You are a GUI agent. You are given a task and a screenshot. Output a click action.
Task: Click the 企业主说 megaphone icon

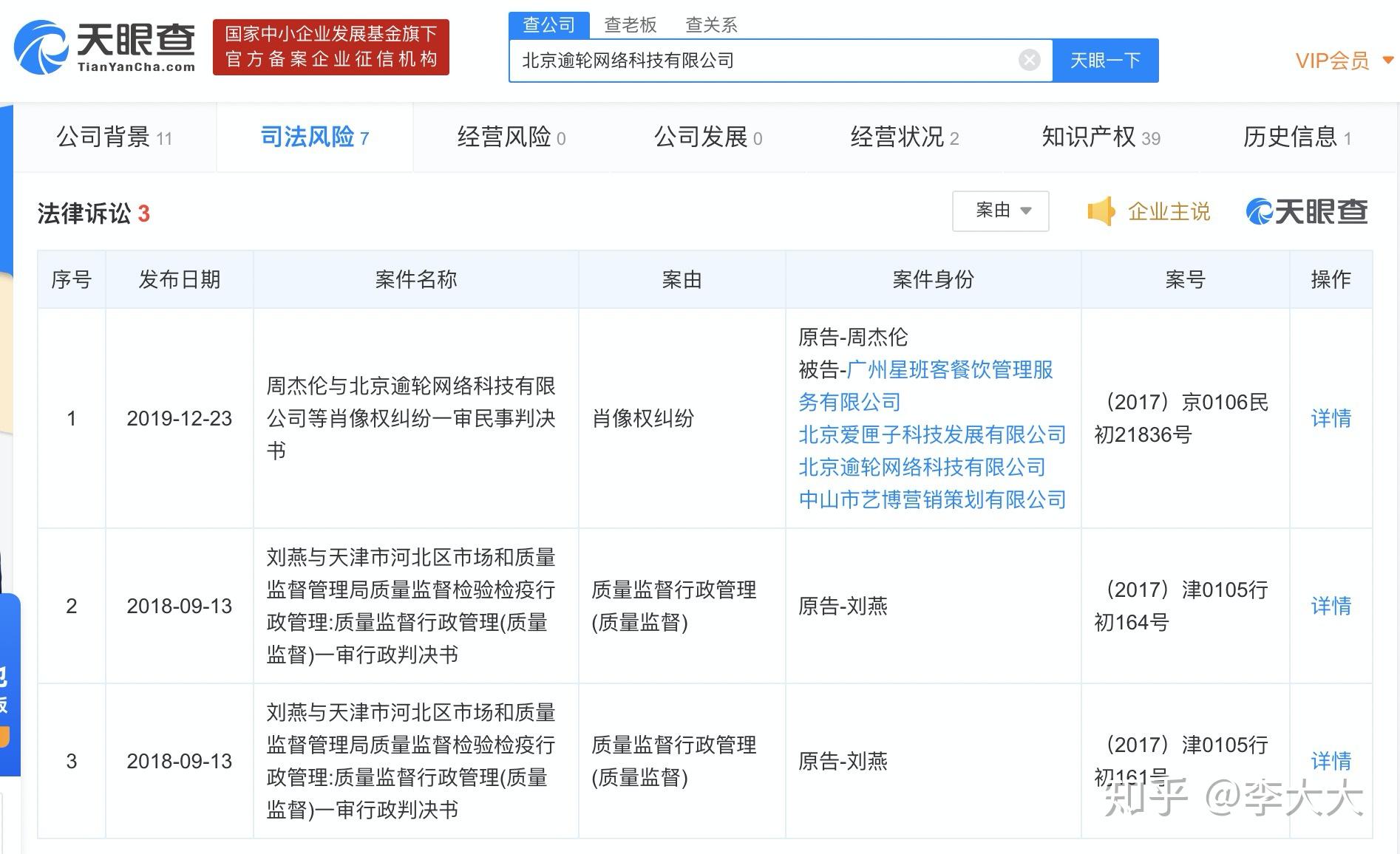click(x=1101, y=212)
